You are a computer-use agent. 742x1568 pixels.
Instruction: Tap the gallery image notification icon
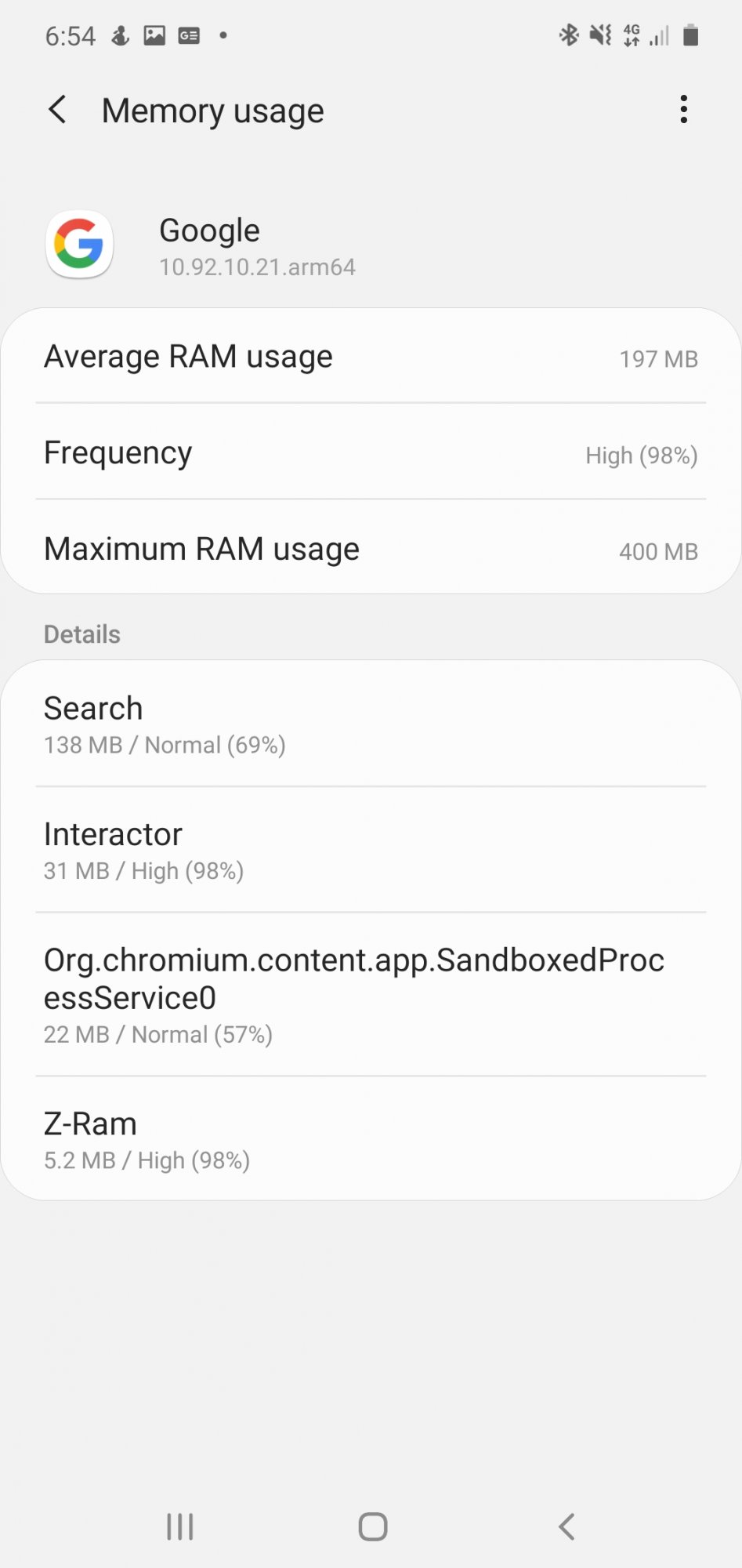point(154,35)
